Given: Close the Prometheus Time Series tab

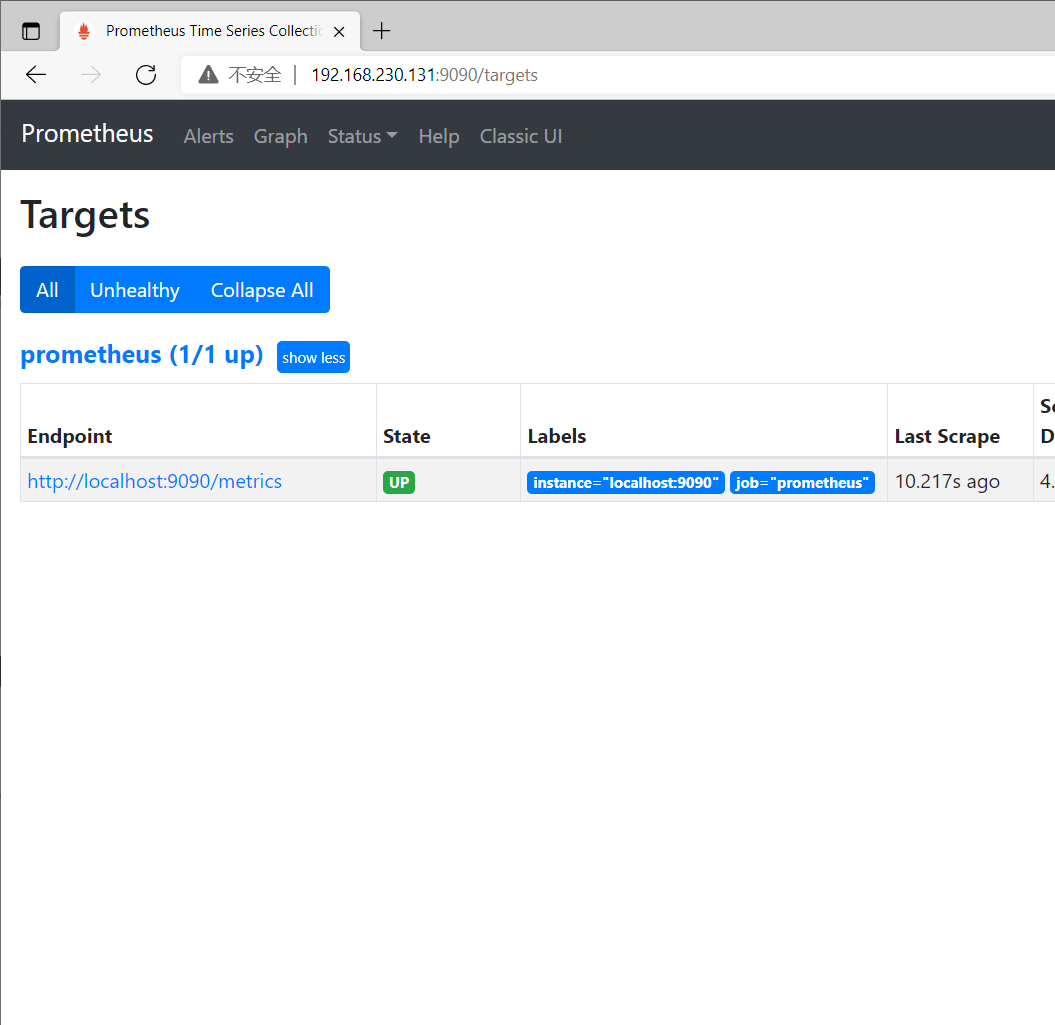Looking at the screenshot, I should point(339,32).
